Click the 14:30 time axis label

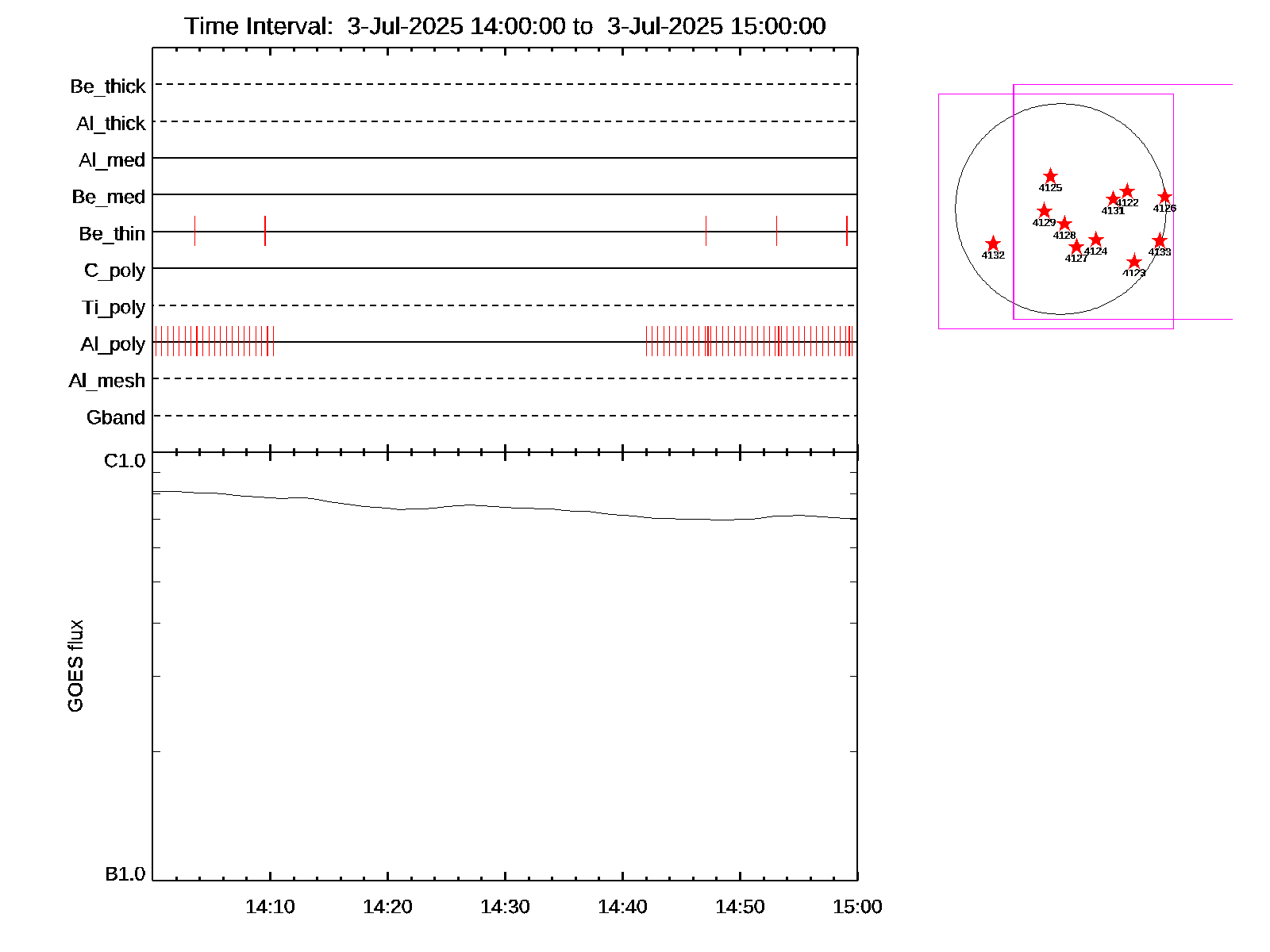tap(505, 907)
